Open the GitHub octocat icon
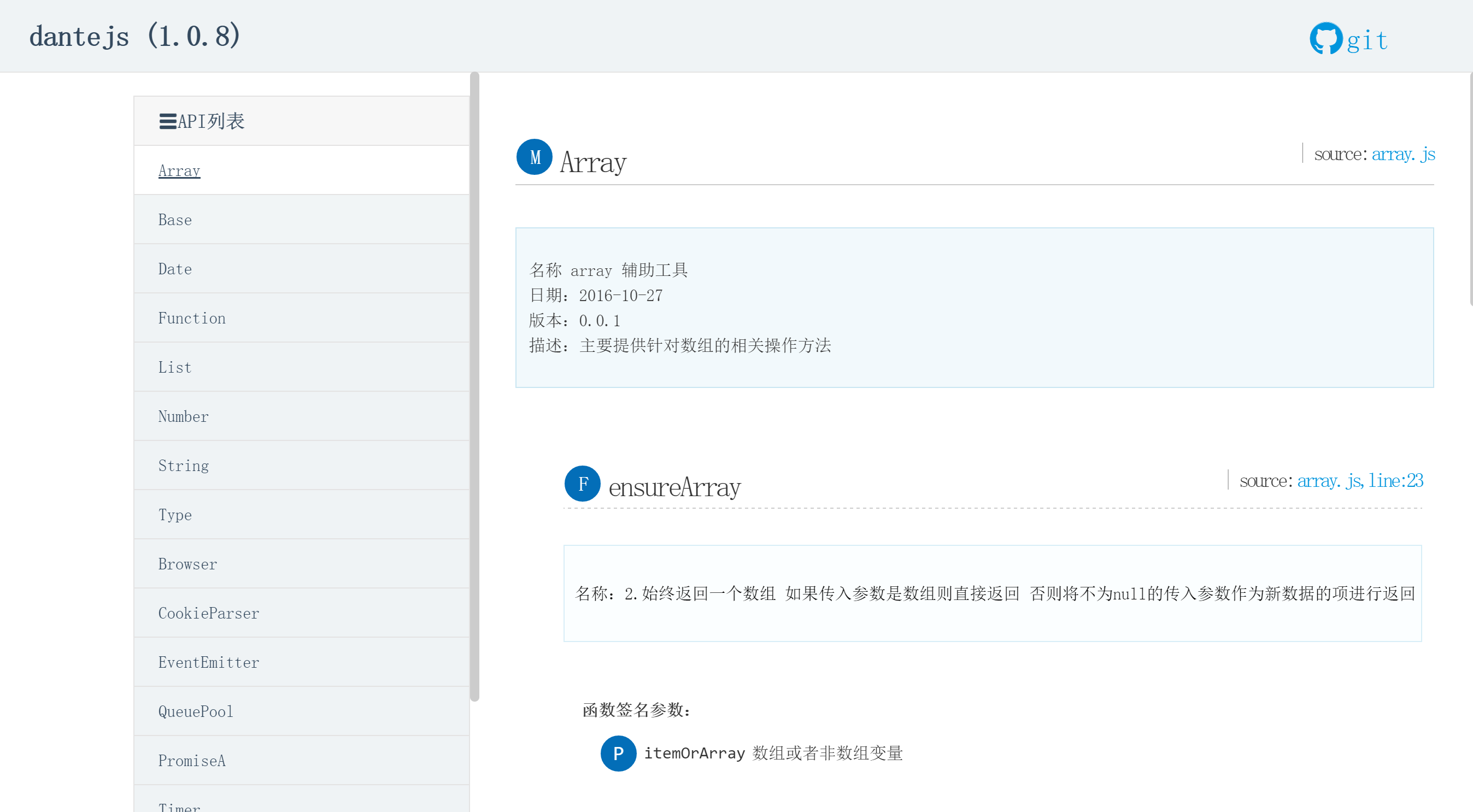The image size is (1473, 812). tap(1326, 38)
